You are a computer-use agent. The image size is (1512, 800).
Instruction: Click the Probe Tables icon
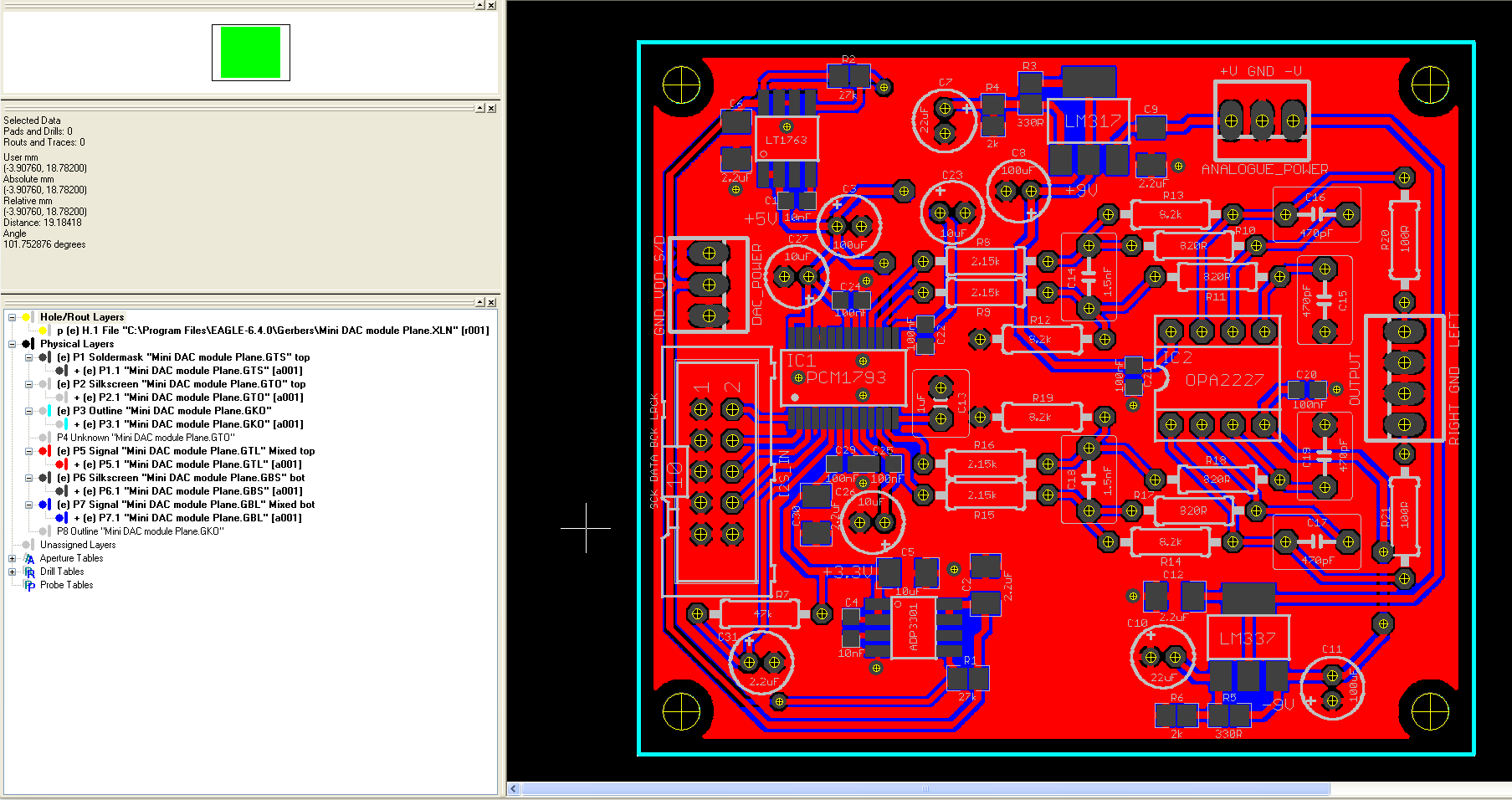pos(29,586)
